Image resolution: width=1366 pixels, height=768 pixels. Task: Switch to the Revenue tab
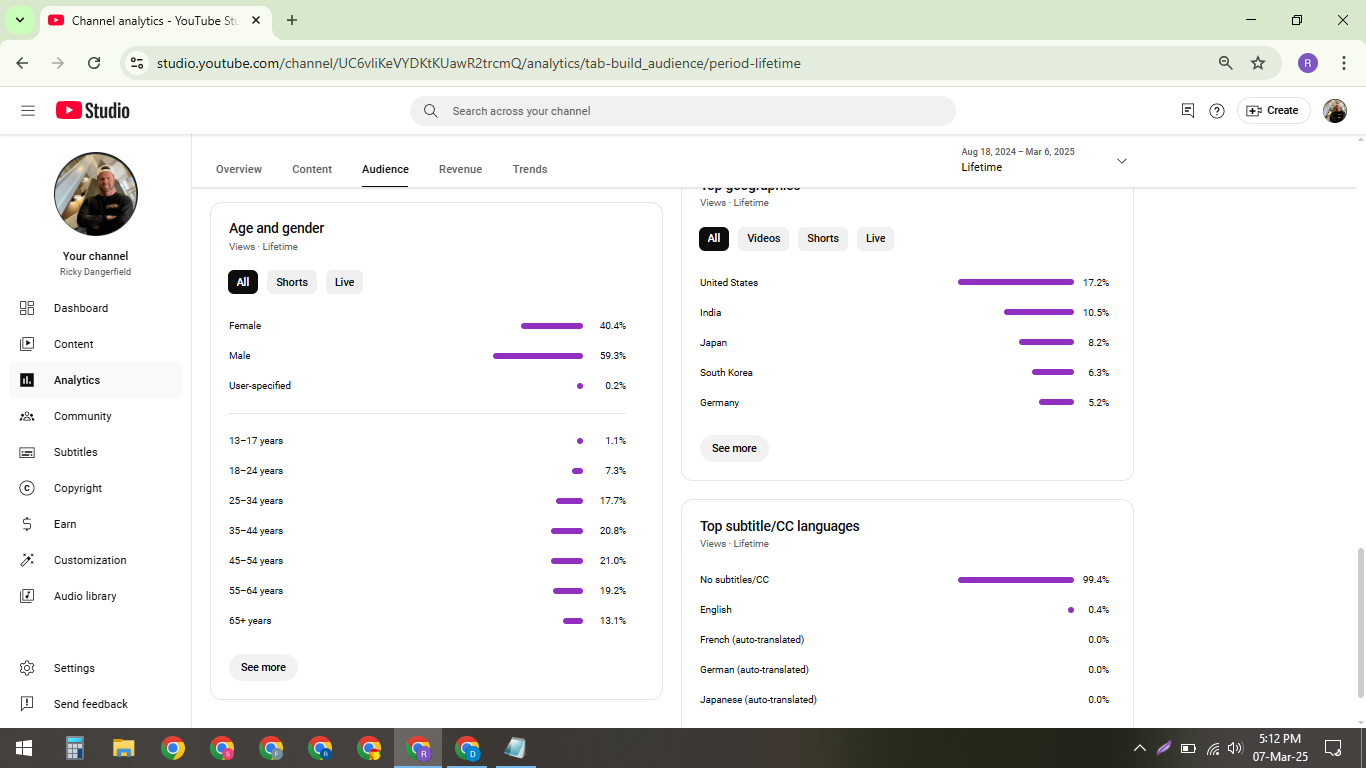(x=460, y=169)
